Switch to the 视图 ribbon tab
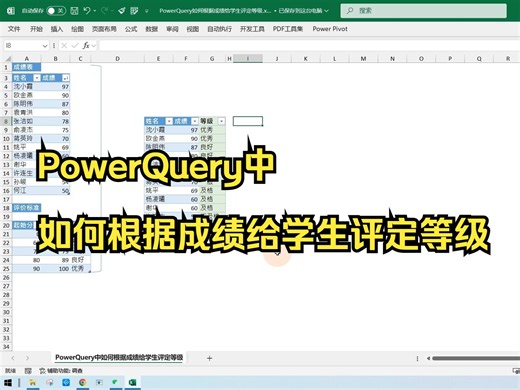Viewport: 520px width, 390px height. (x=193, y=29)
